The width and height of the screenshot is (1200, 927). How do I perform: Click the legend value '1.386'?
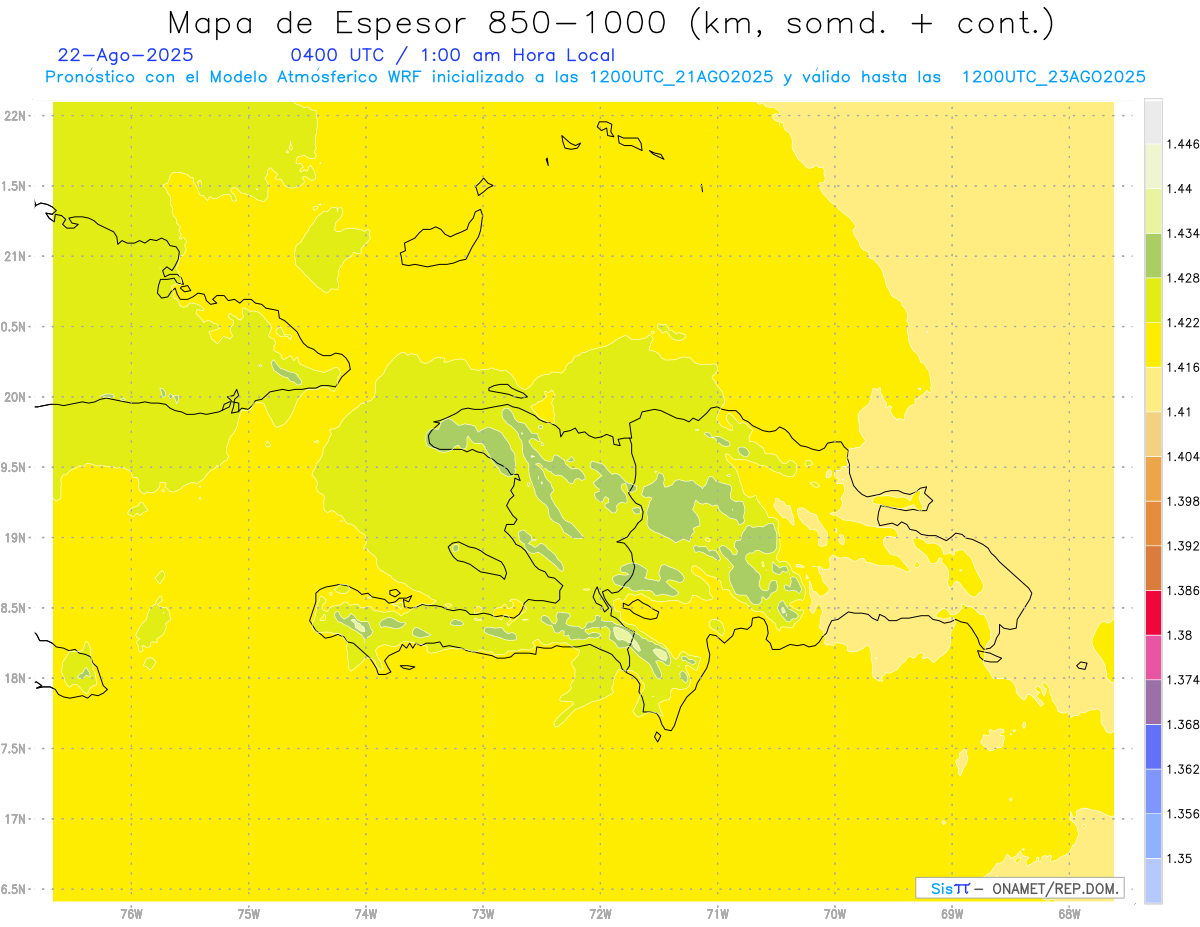click(1183, 590)
